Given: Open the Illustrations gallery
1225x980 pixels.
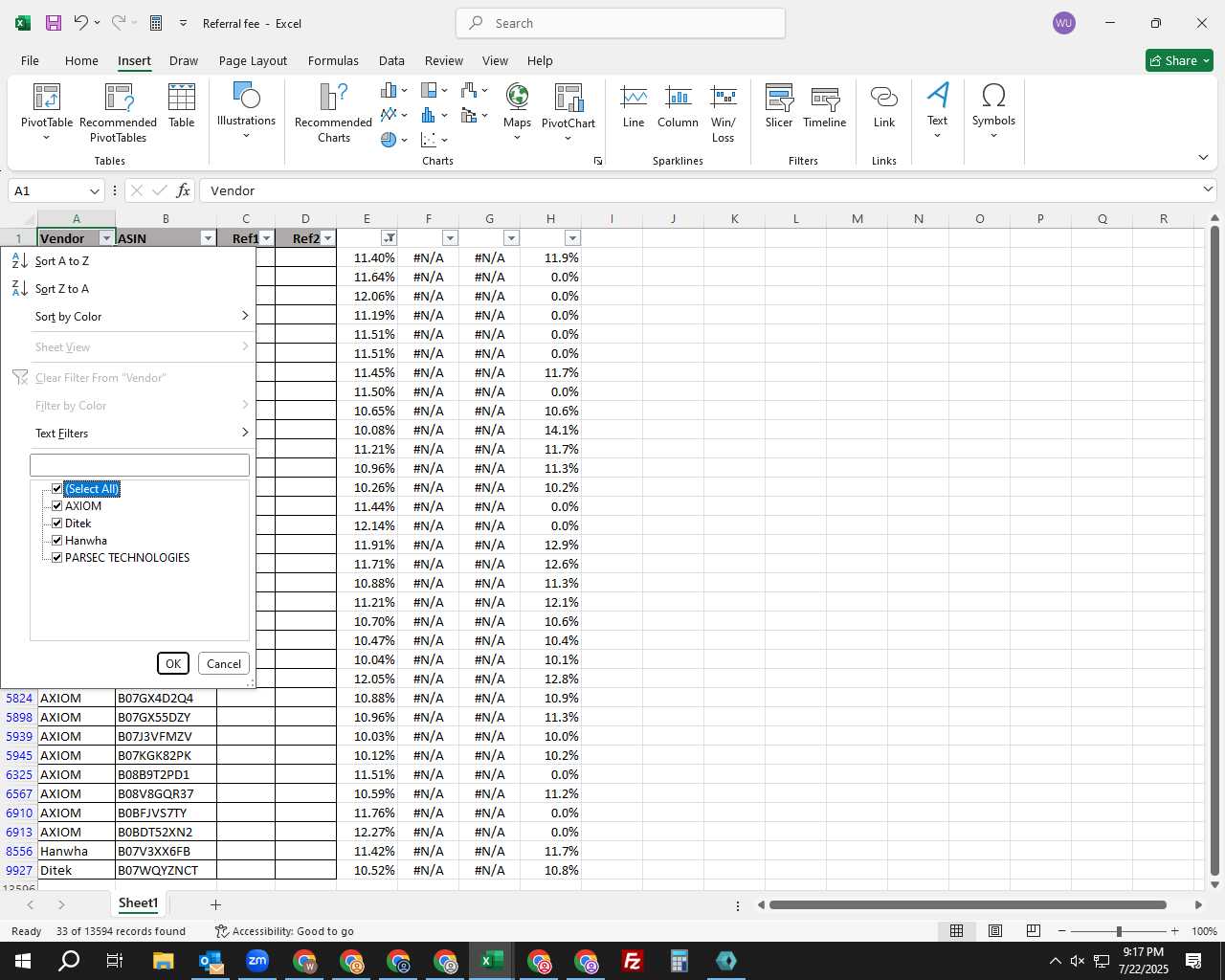Looking at the screenshot, I should 246,110.
